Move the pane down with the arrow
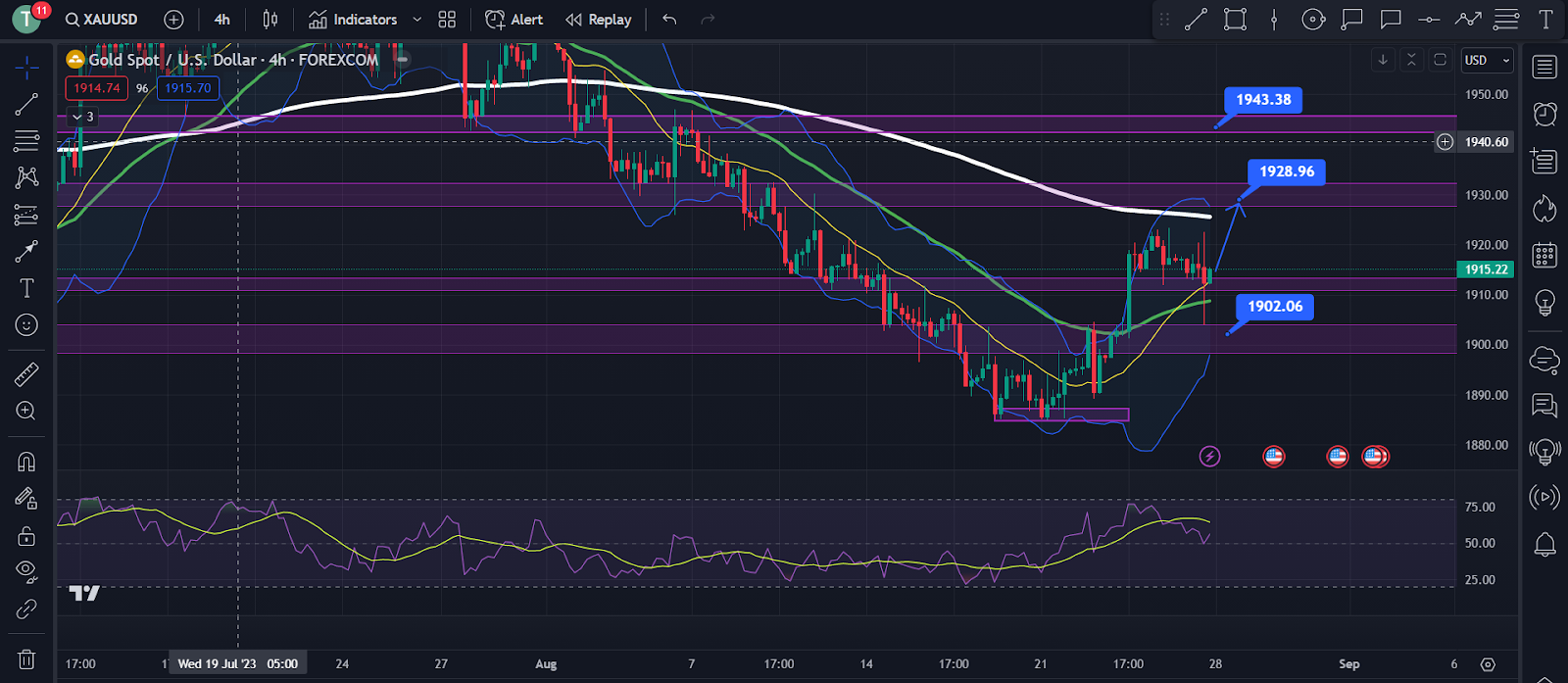This screenshot has height=683, width=1568. (x=1383, y=60)
